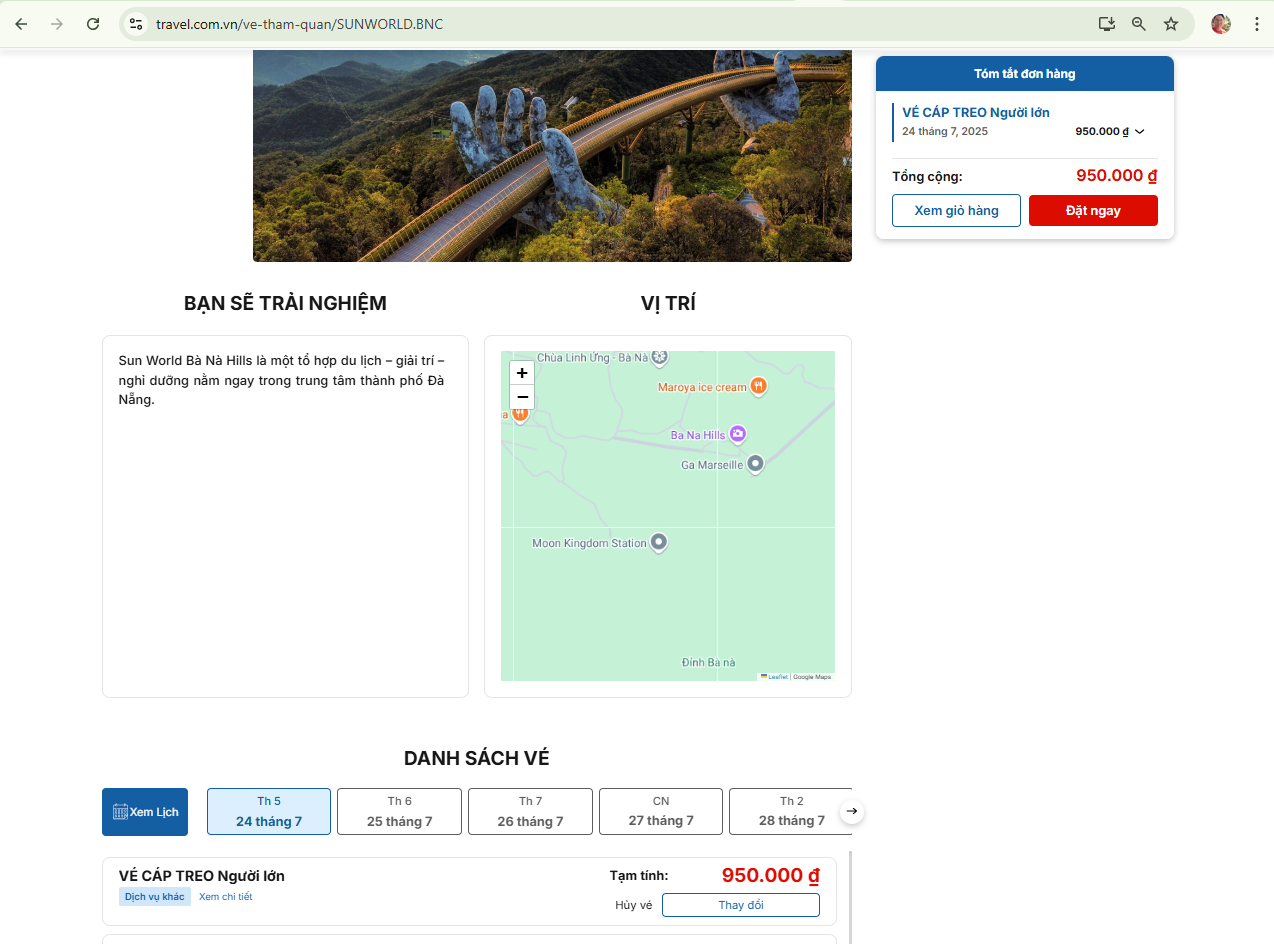This screenshot has width=1274, height=944.
Task: Open Xem chi tiết ticket details link
Action: click(225, 897)
